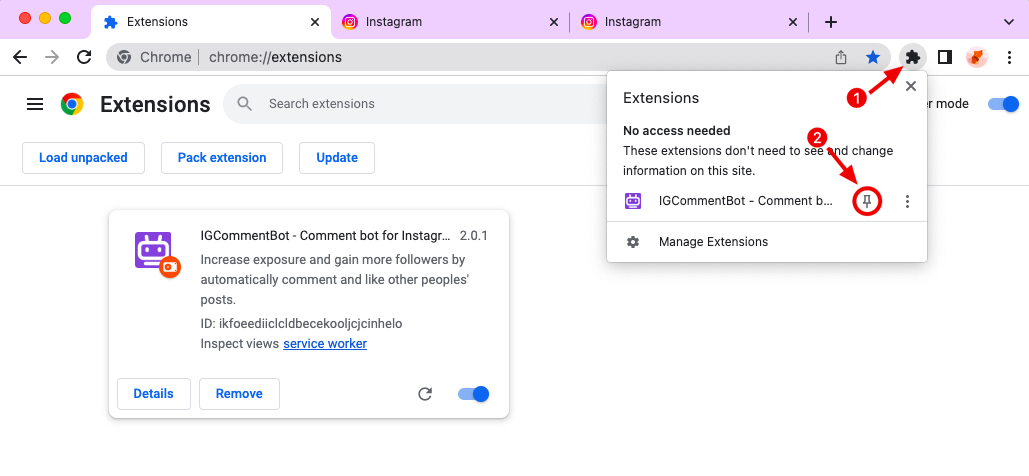Open the Extensions page hamburger menu
The width and height of the screenshot is (1029, 476).
point(35,104)
